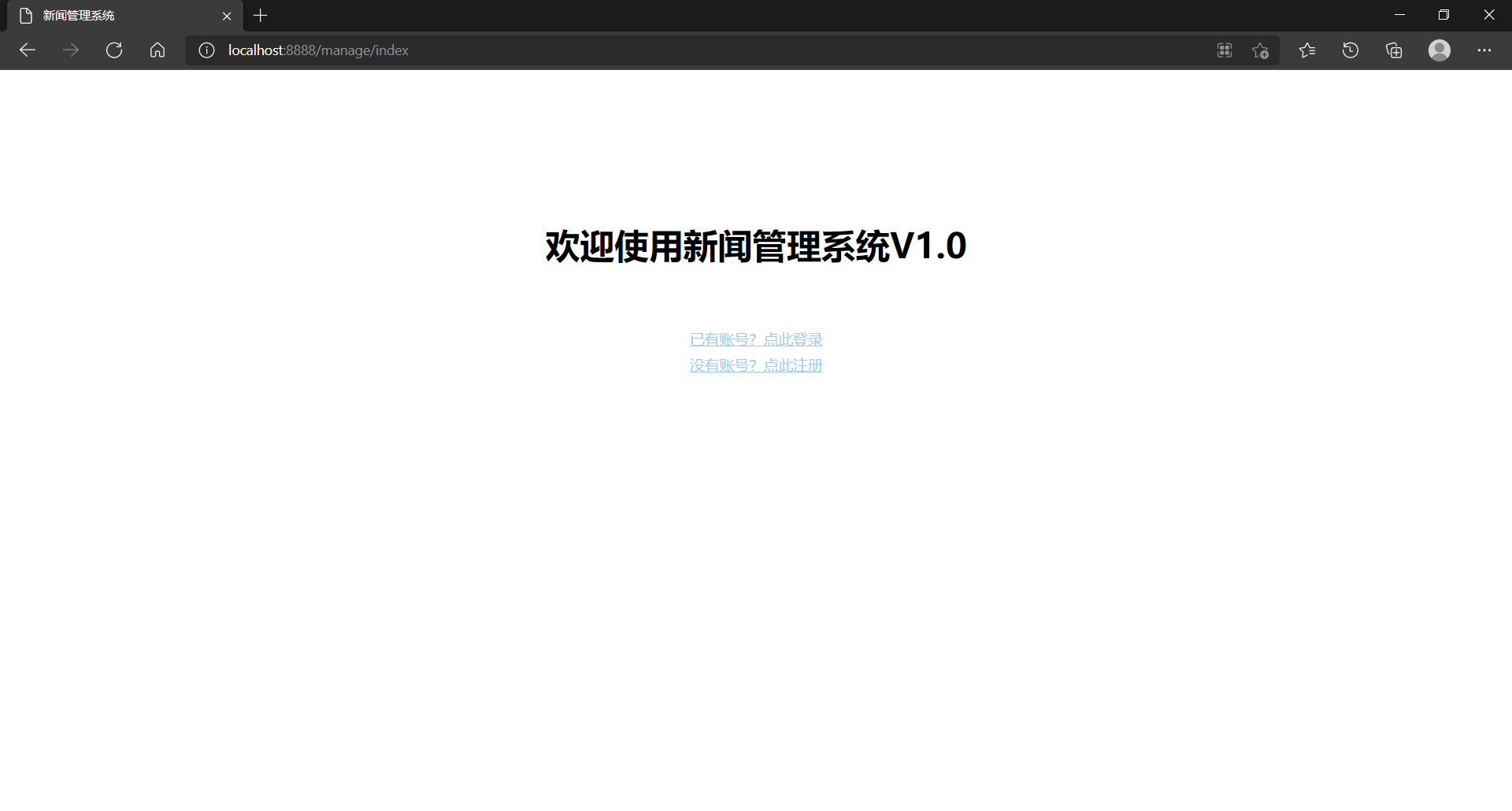
Task: Open the Collections panel
Action: (x=1394, y=50)
